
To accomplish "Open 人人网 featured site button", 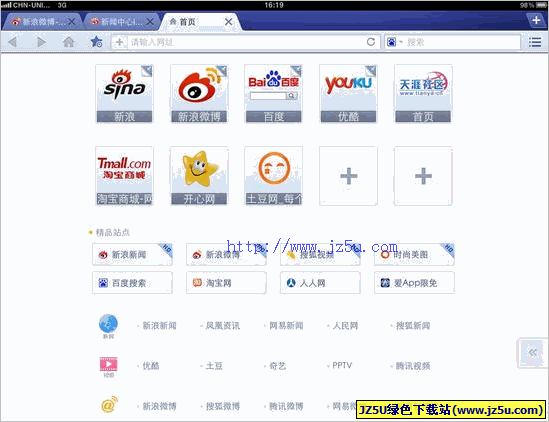I will (x=320, y=283).
